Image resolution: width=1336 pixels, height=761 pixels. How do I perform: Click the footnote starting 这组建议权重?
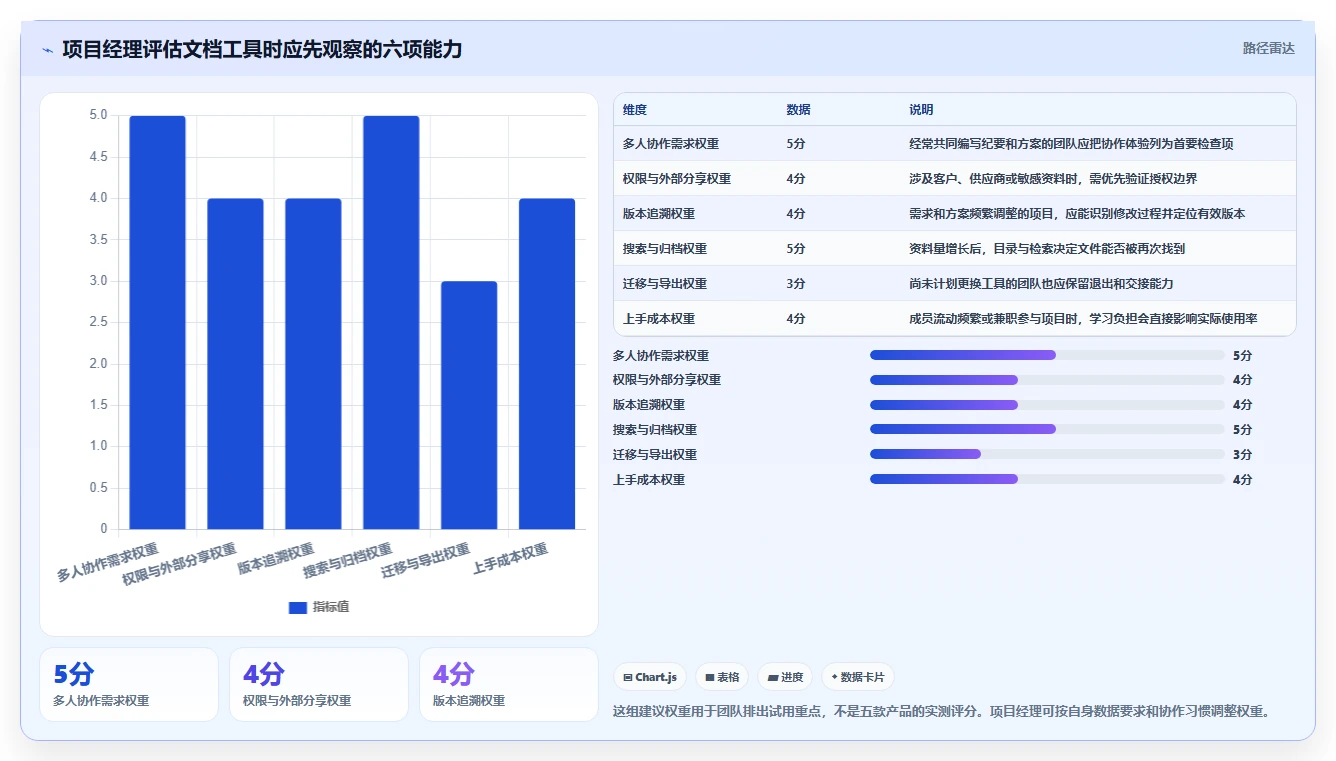point(942,712)
